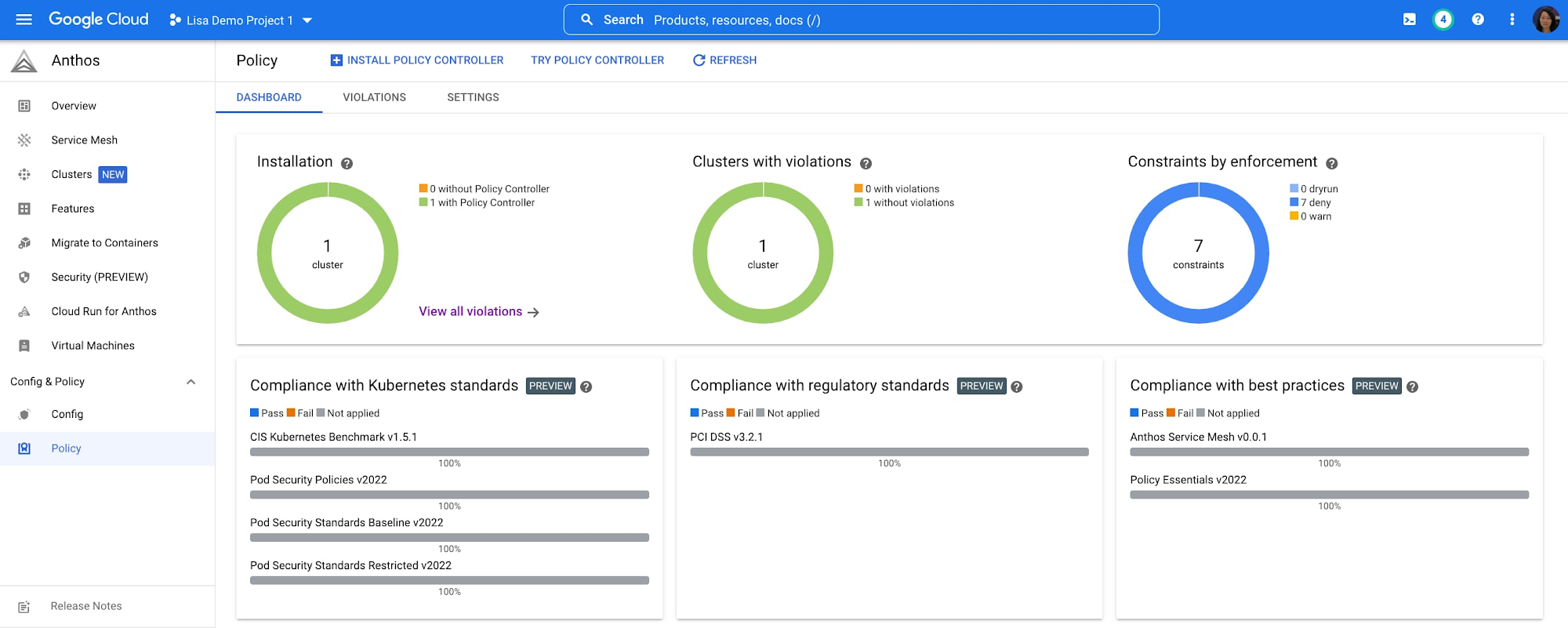Show help for Clusters with violations

coord(866,163)
